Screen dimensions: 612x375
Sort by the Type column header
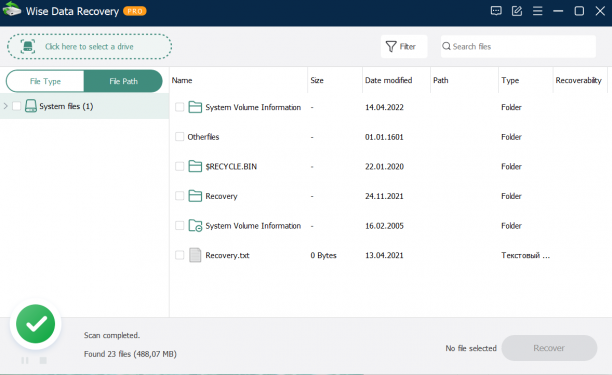pos(525,80)
